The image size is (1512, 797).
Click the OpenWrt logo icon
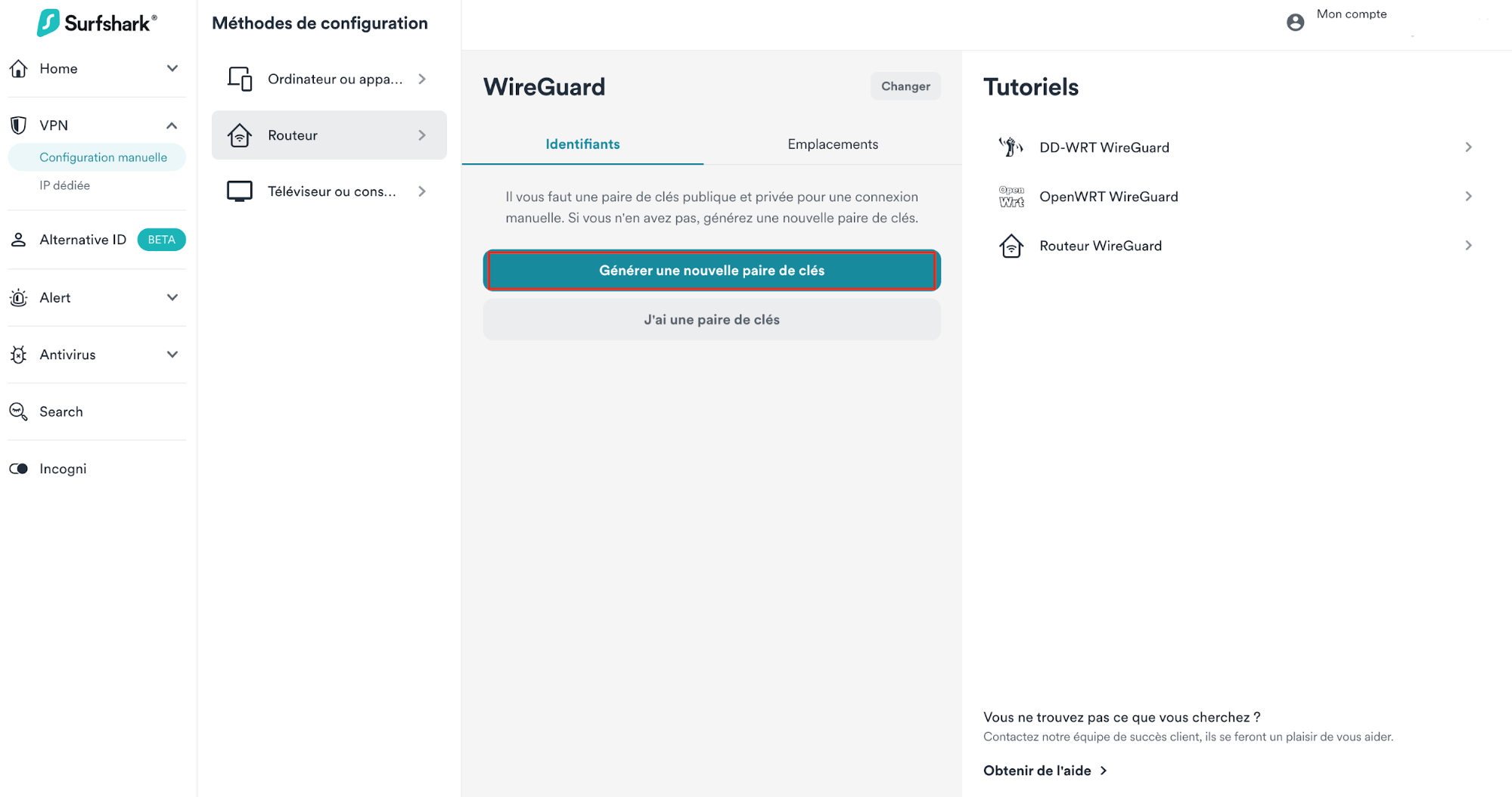pyautogui.click(x=1011, y=197)
